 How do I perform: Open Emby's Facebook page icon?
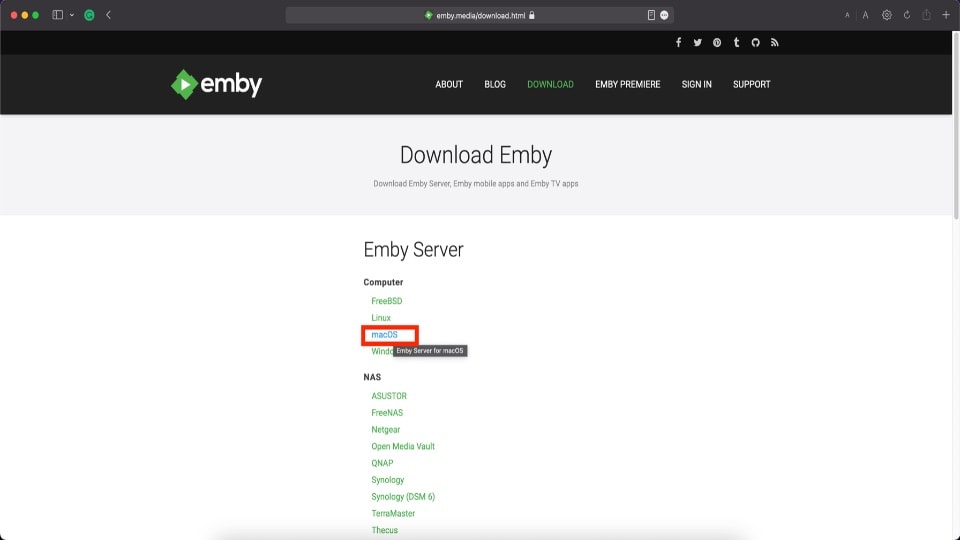(678, 42)
